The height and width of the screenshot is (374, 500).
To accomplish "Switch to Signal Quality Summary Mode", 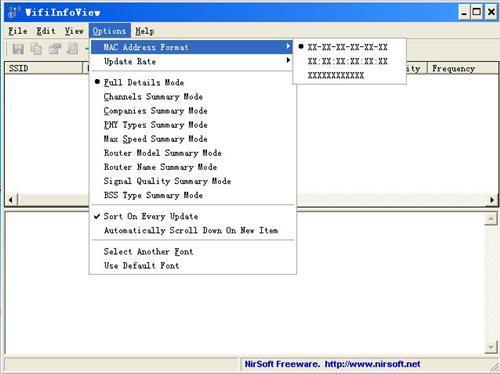I will (x=193, y=181).
